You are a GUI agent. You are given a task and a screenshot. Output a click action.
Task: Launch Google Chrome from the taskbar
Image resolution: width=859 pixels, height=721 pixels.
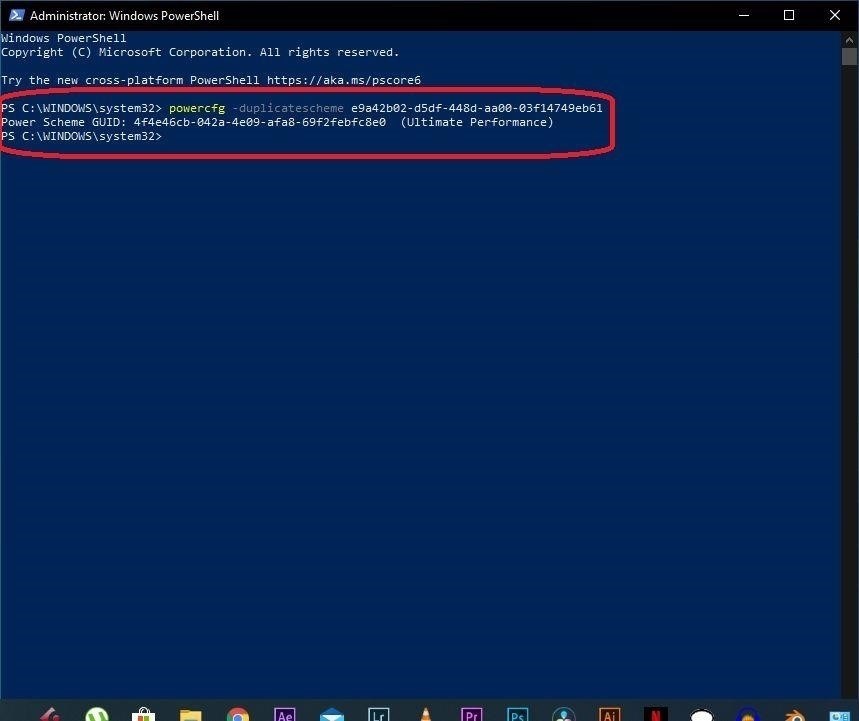238,714
